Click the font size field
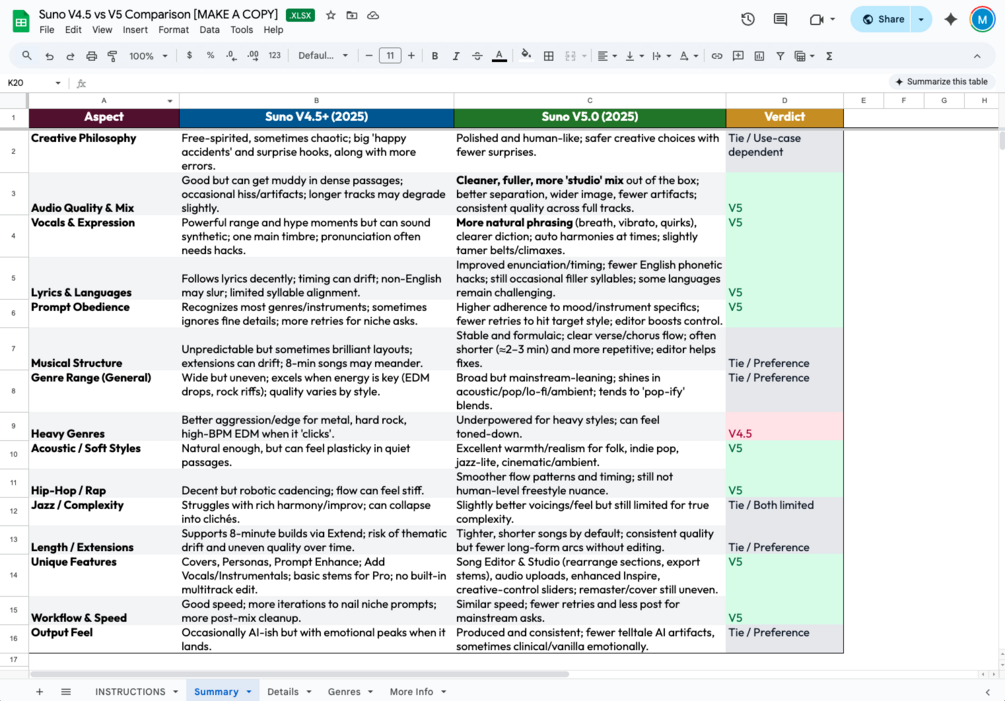Image resolution: width=1005 pixels, height=701 pixels. pos(390,56)
